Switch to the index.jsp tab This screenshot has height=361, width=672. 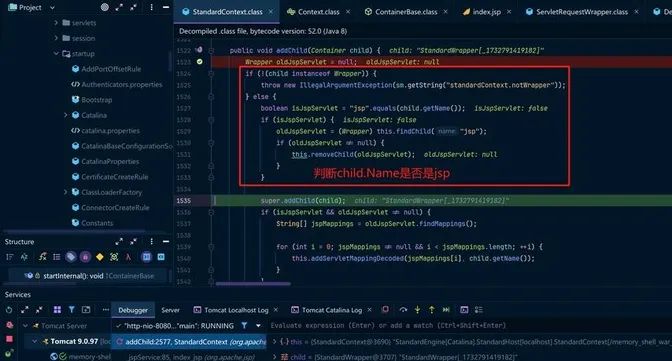tap(486, 12)
